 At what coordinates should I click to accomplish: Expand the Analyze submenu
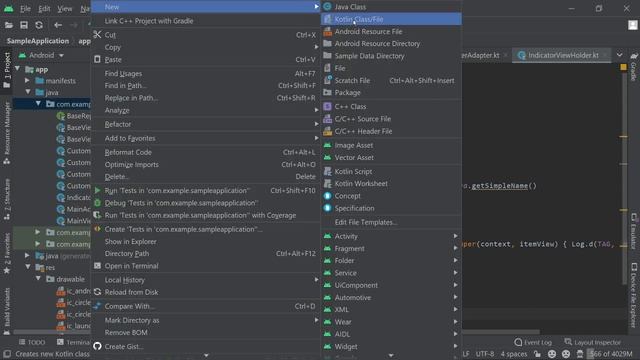(x=206, y=110)
